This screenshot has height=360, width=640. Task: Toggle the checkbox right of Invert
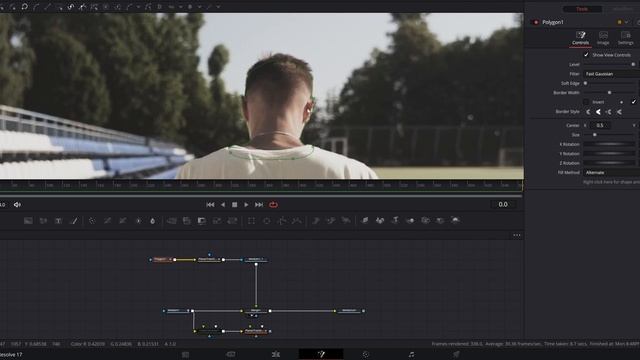(x=633, y=102)
